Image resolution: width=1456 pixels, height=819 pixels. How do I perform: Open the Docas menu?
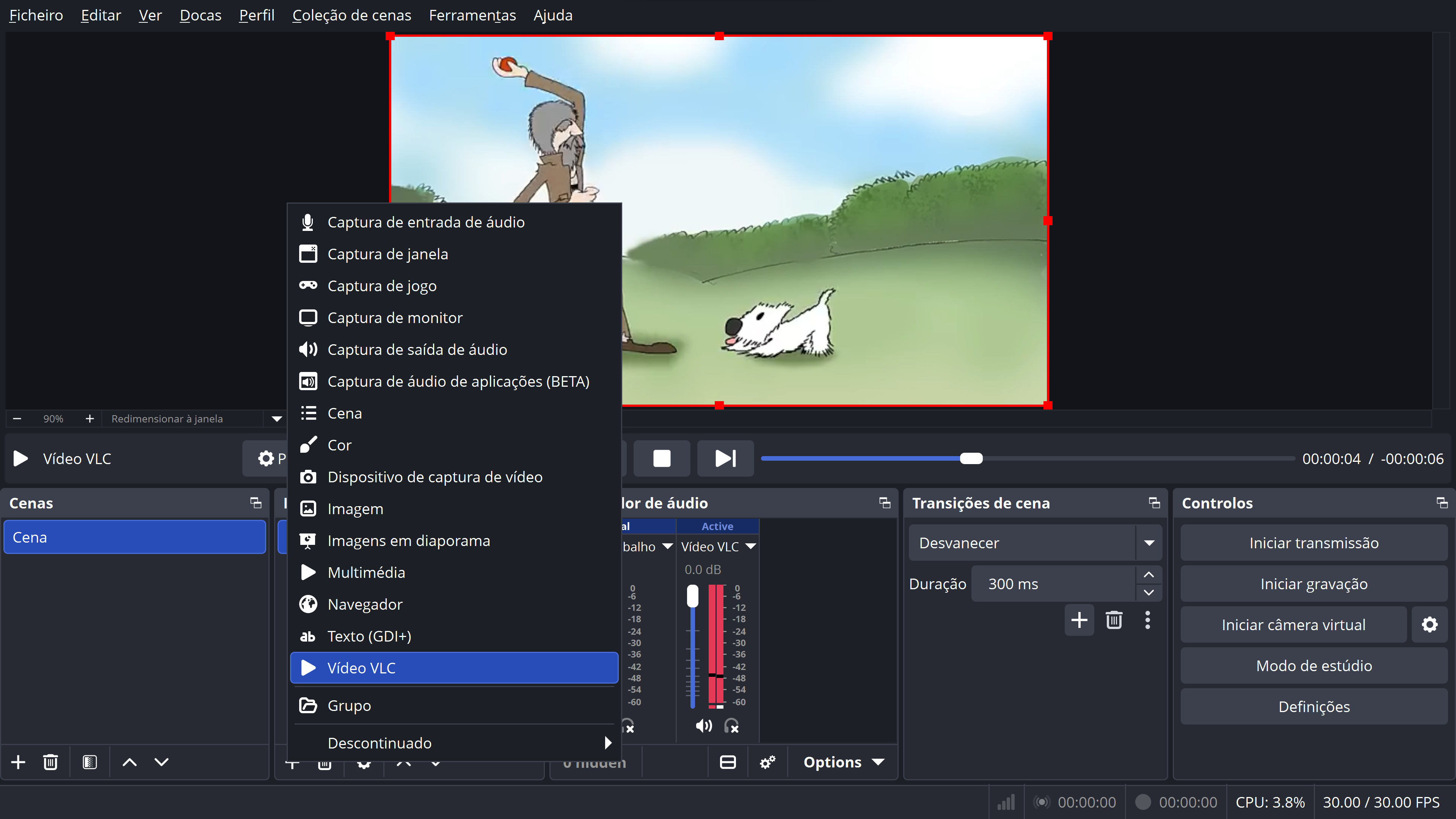coord(200,15)
